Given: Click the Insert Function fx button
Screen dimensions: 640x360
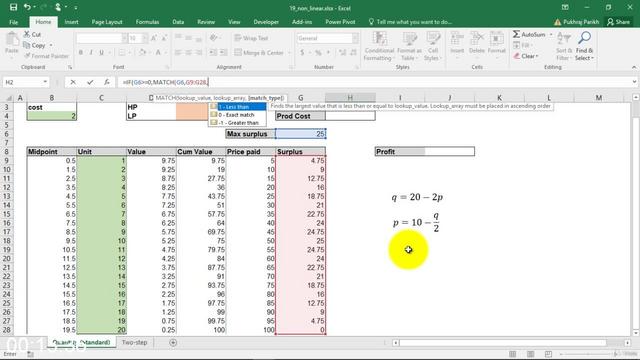Looking at the screenshot, I should point(107,82).
